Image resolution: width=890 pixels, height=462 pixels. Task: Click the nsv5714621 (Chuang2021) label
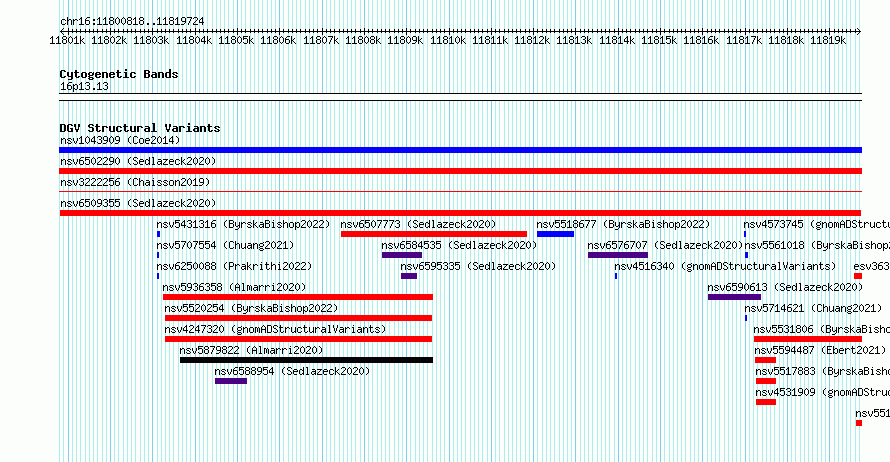click(813, 308)
